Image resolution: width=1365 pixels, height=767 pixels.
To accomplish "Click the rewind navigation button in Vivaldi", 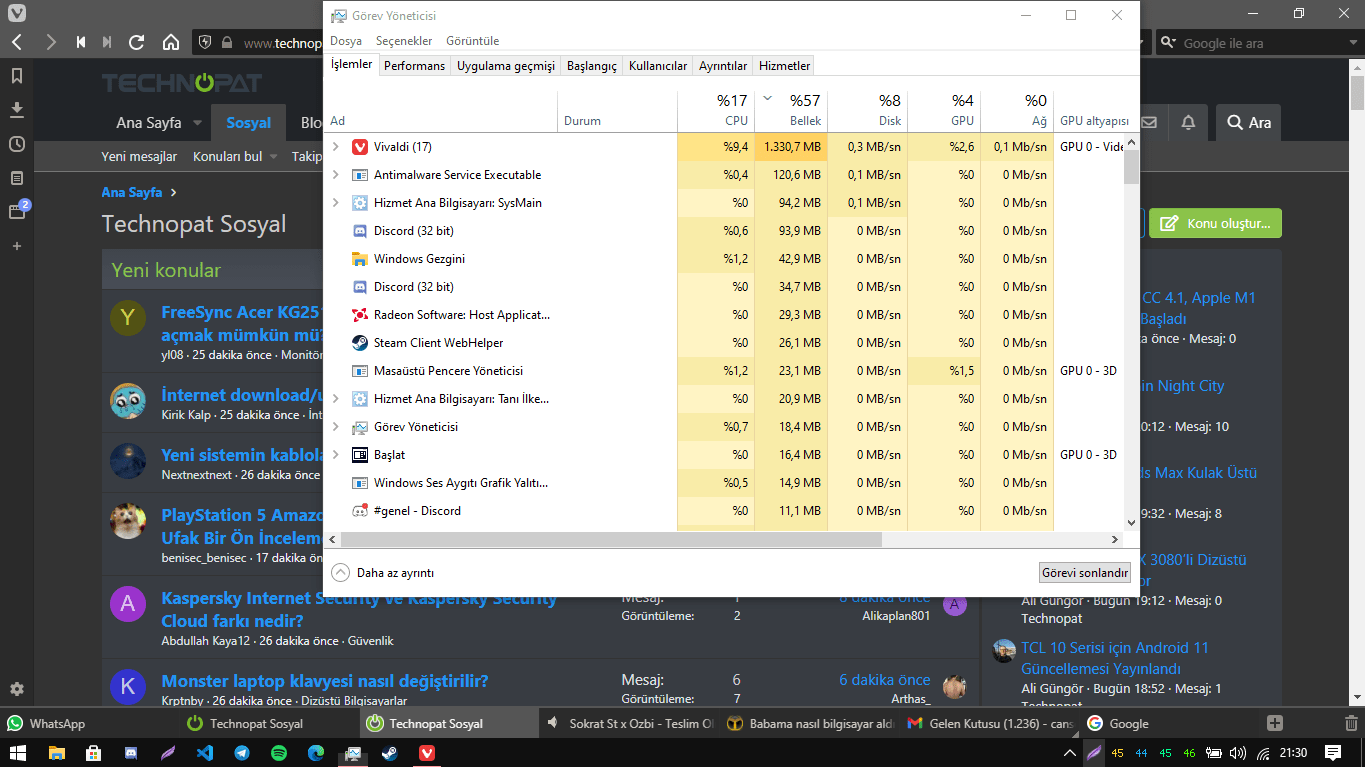I will tap(81, 43).
